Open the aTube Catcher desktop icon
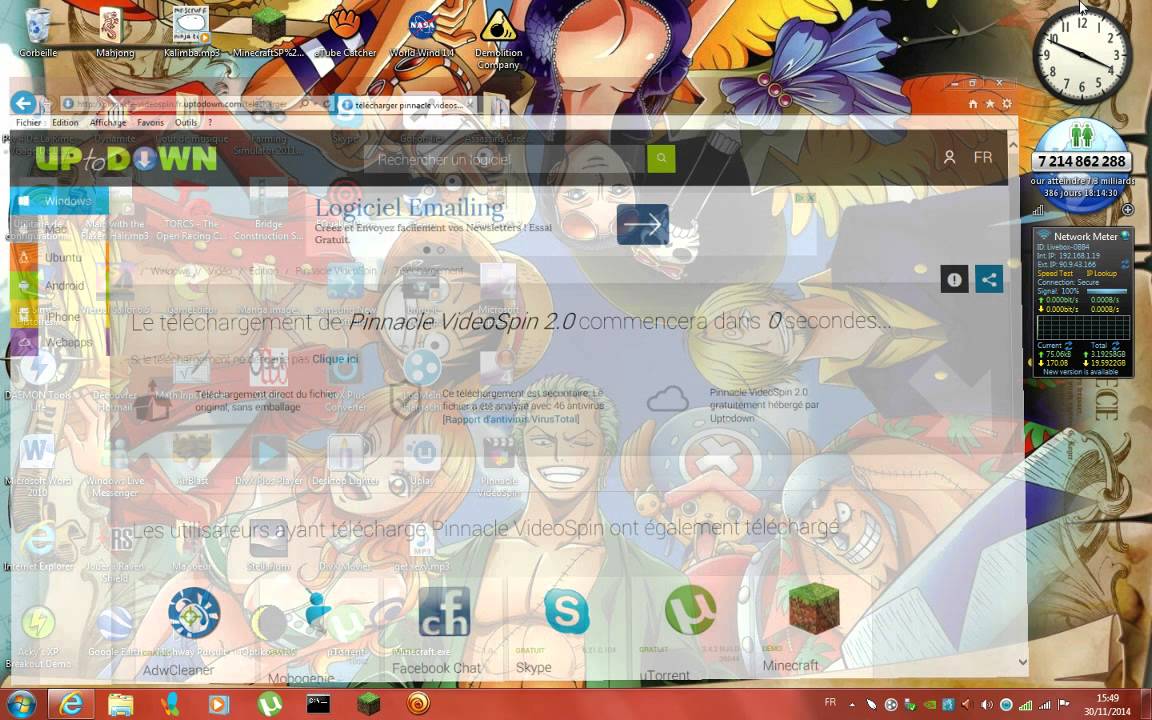Screen dimensions: 1152x720 [345, 31]
